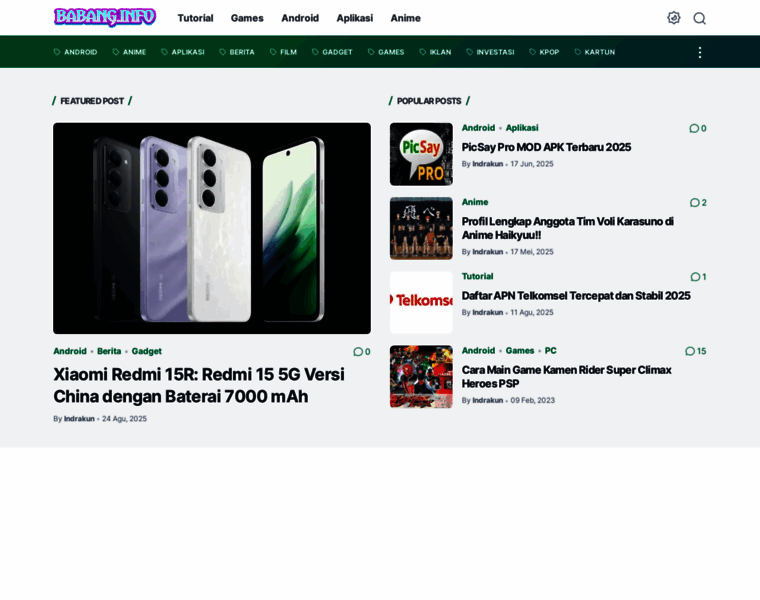Open Cara Main Game Kamen Rider article
The width and height of the screenshot is (760, 600).
pyautogui.click(x=567, y=377)
